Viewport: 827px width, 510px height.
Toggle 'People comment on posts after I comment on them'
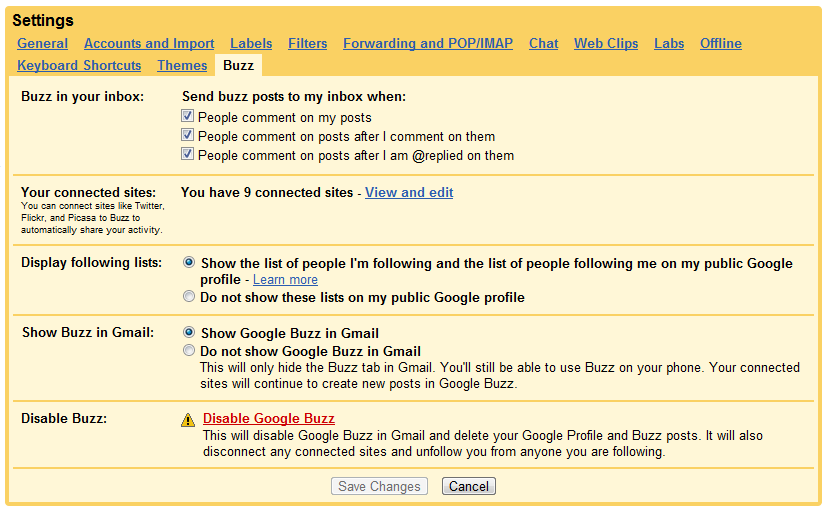[x=187, y=135]
